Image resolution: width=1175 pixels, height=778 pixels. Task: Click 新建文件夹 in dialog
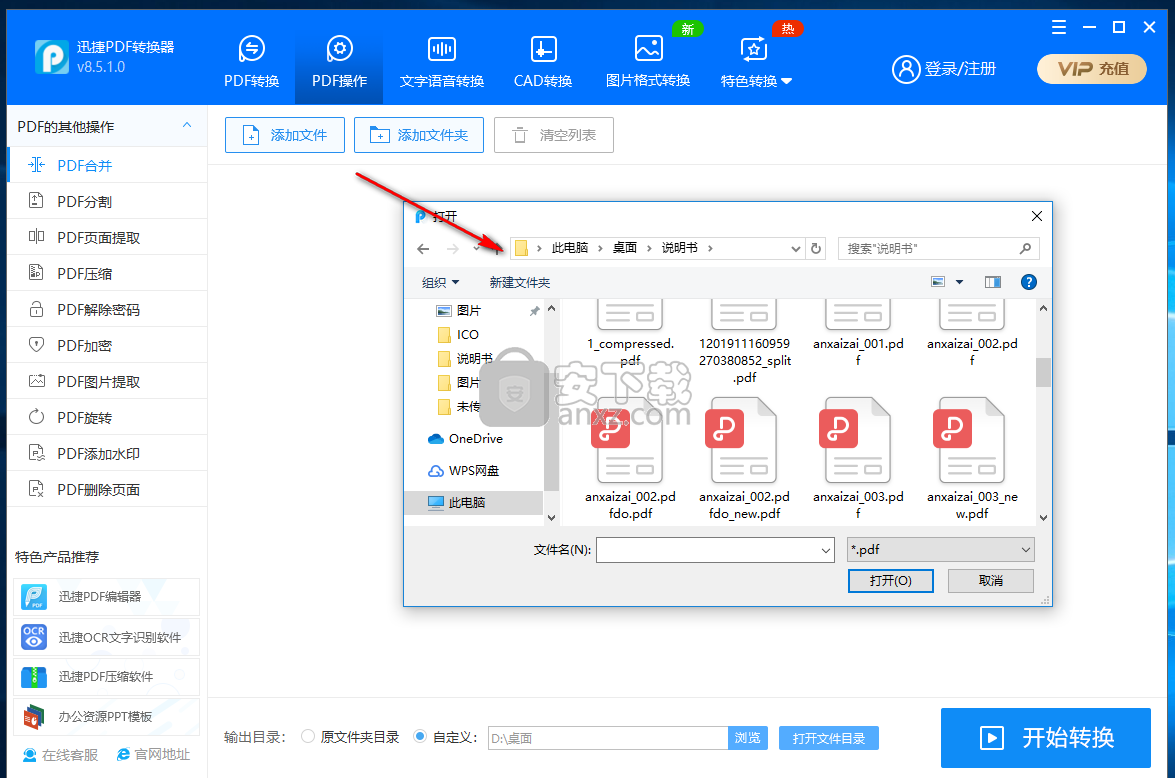click(x=519, y=283)
